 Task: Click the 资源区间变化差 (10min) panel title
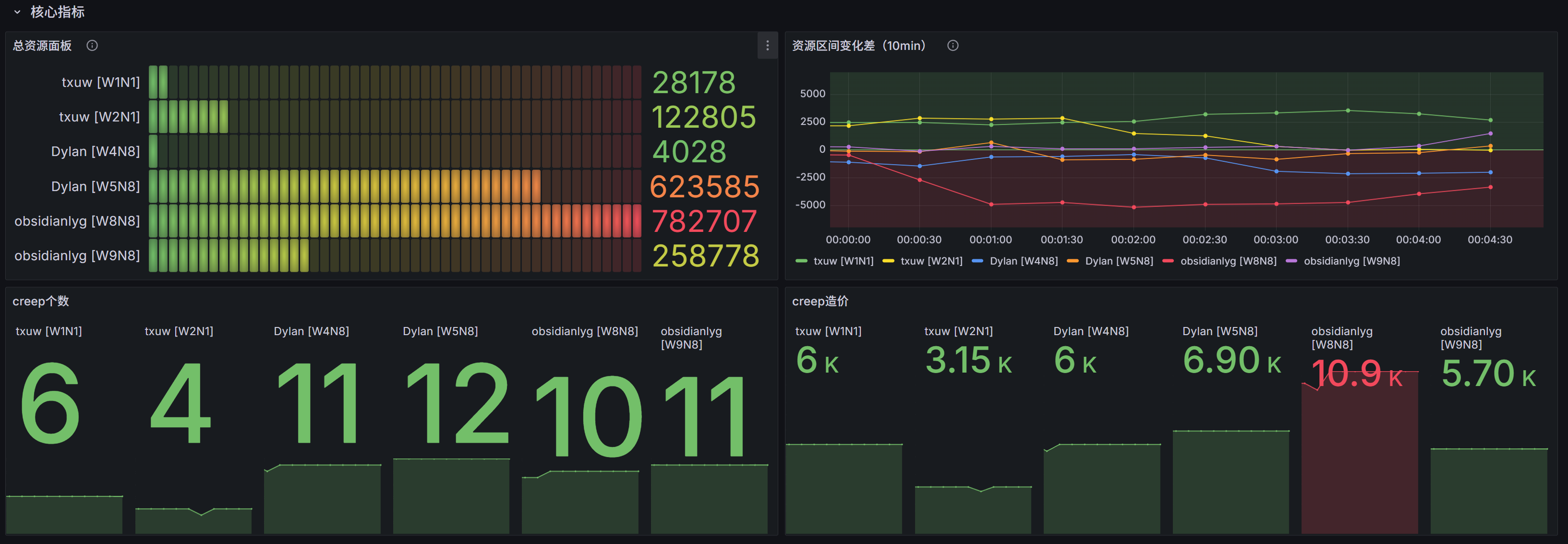[x=858, y=46]
